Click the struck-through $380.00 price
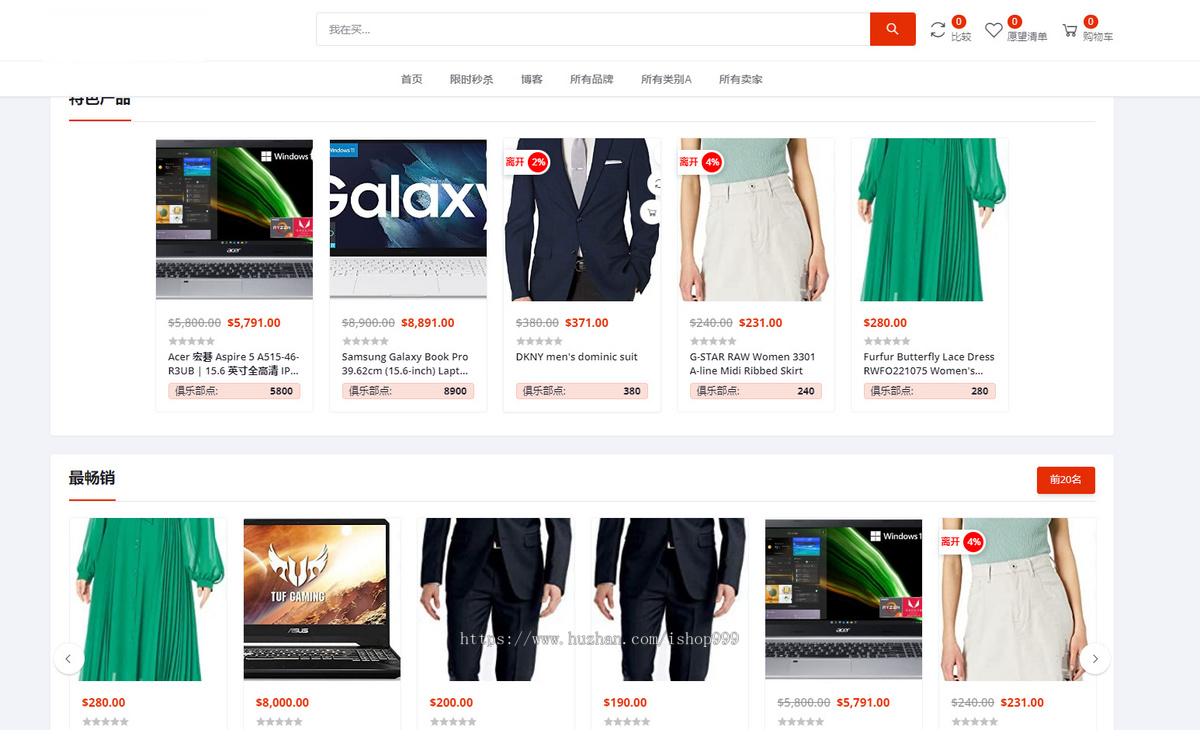The height and width of the screenshot is (730, 1200). point(537,323)
